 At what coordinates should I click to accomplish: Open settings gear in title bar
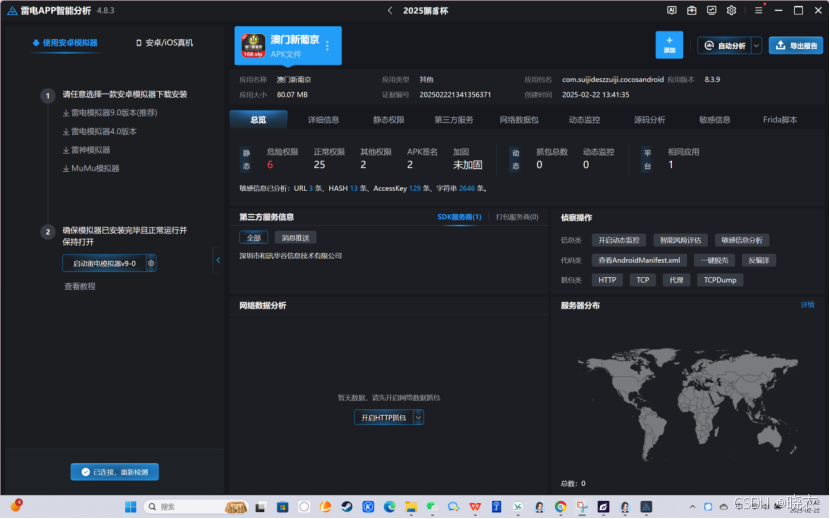(731, 10)
